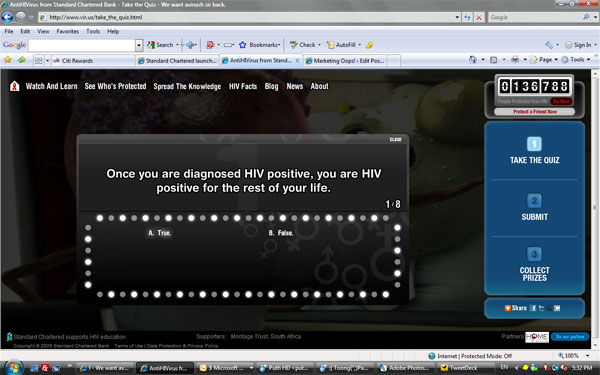
Task: Open the Favorites menu
Action: click(x=68, y=31)
